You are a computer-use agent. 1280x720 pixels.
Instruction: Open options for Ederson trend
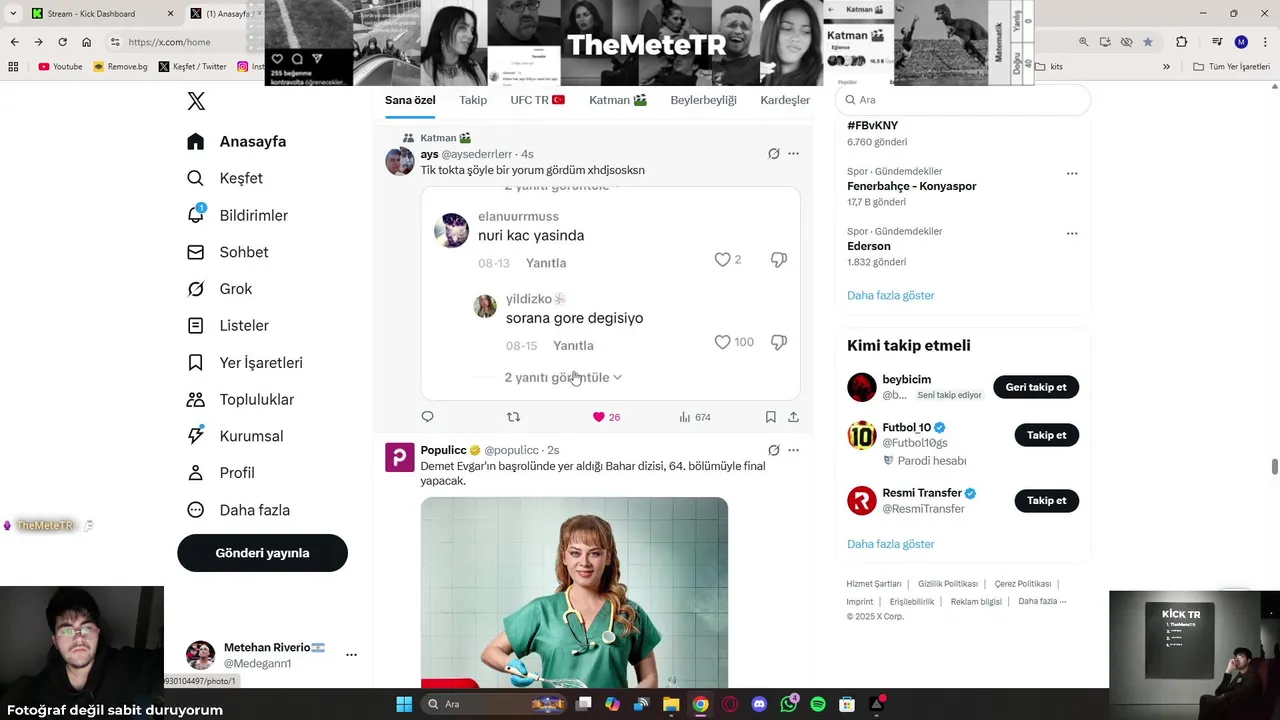click(1072, 233)
